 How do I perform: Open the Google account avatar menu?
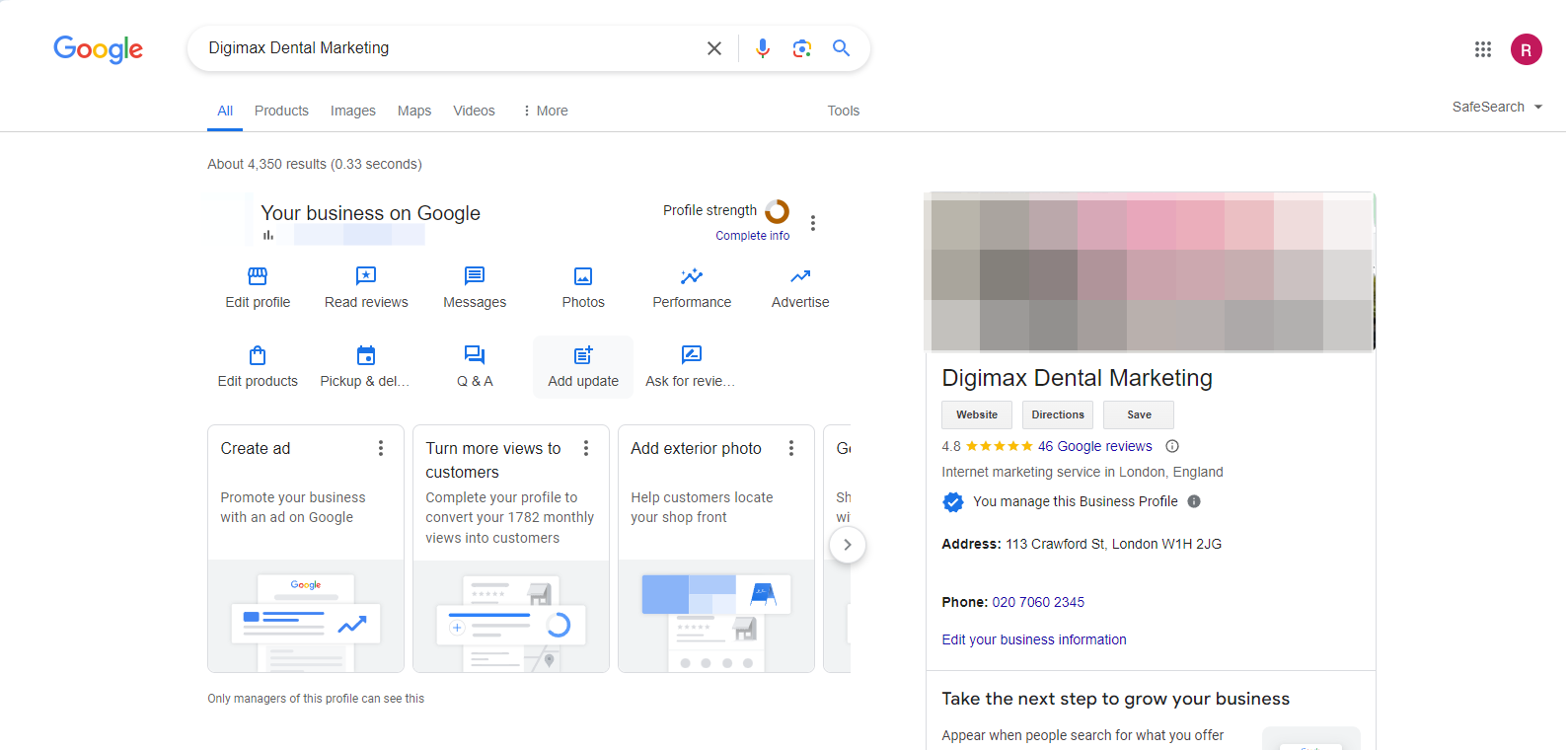click(x=1527, y=49)
